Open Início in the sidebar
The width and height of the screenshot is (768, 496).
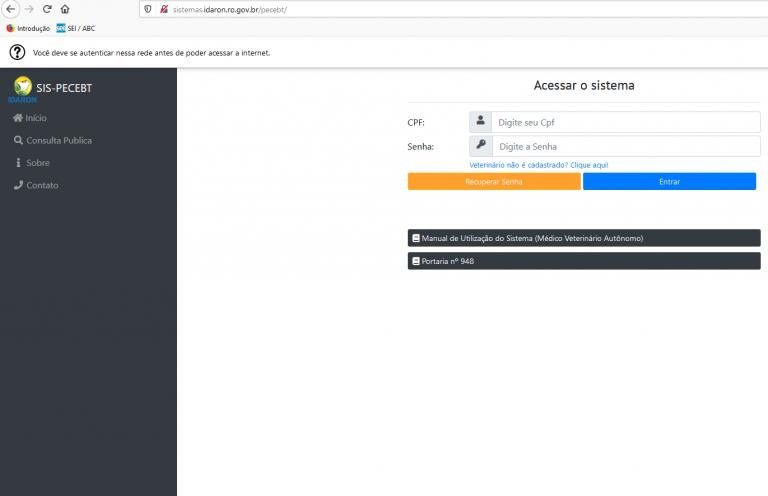click(x=30, y=118)
